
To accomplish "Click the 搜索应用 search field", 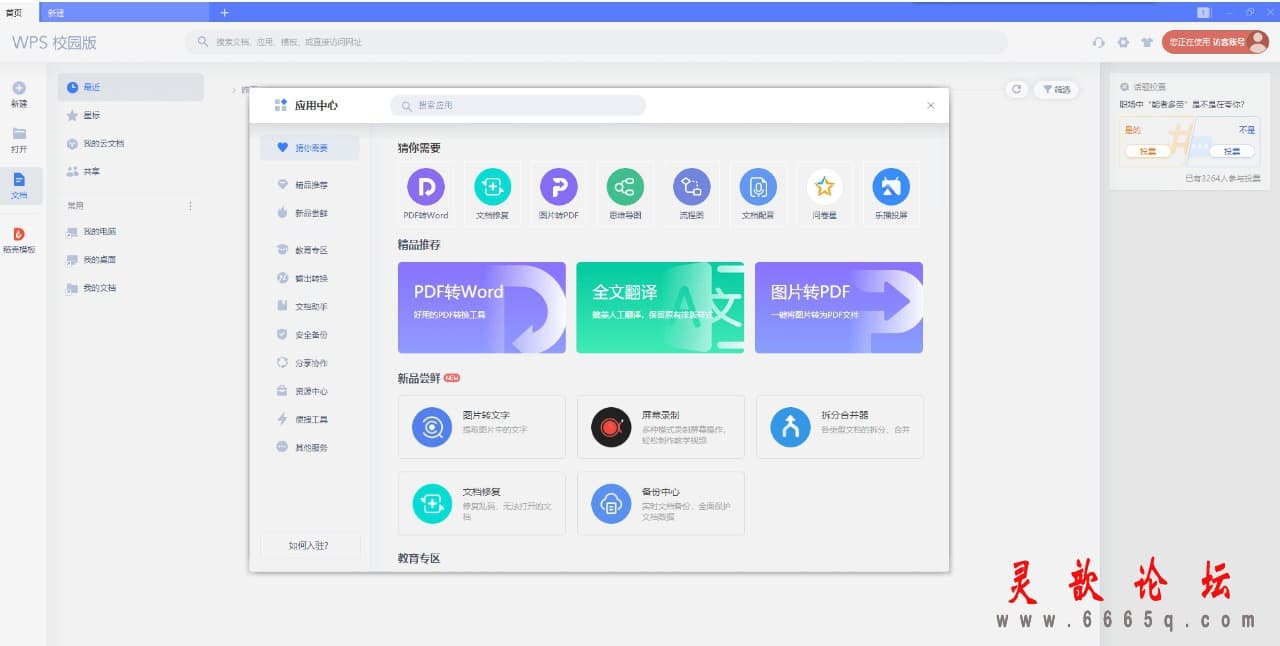I will pyautogui.click(x=518, y=105).
